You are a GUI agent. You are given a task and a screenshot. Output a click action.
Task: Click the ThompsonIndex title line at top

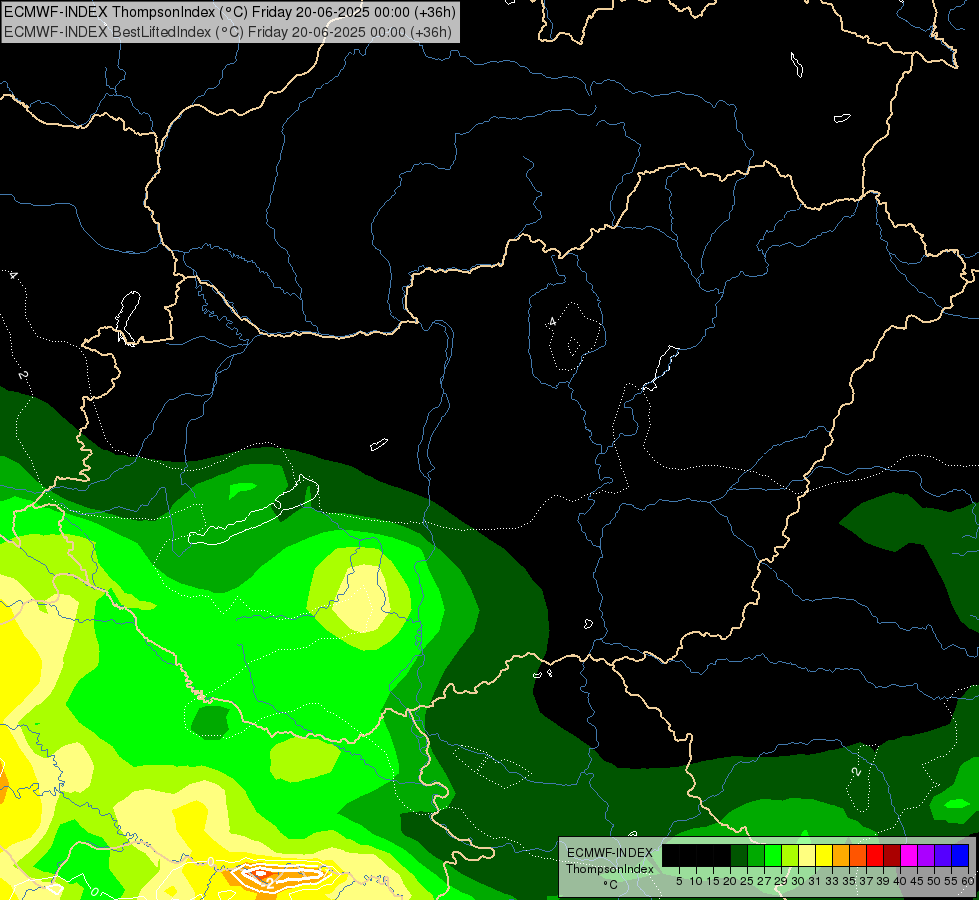coord(230,12)
